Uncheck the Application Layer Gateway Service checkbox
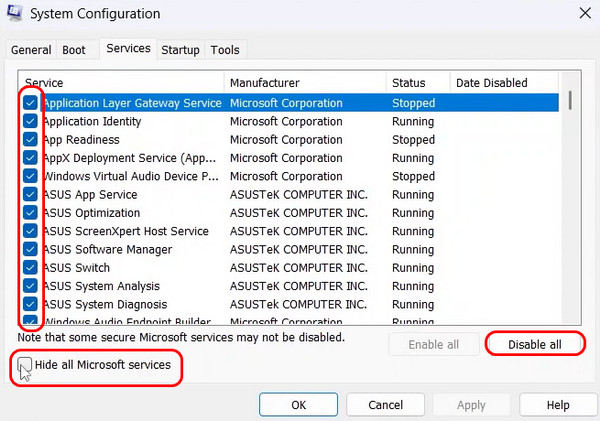 click(30, 103)
